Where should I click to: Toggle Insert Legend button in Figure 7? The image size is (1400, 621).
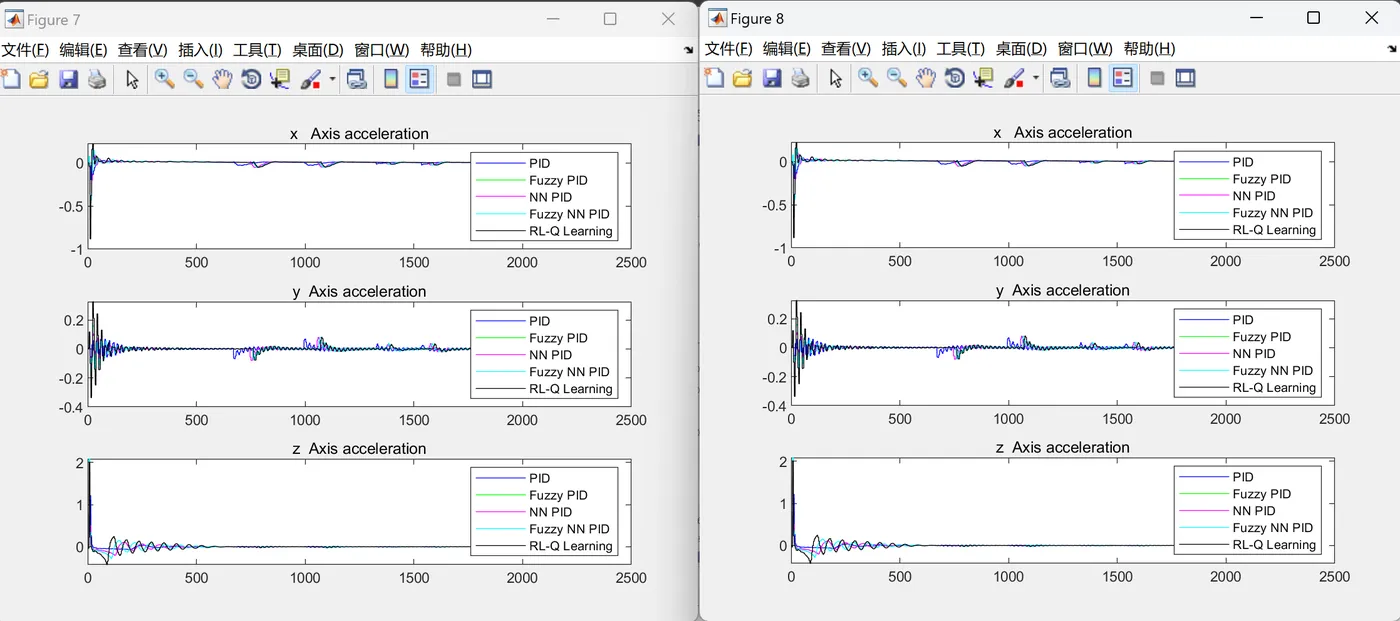point(420,79)
